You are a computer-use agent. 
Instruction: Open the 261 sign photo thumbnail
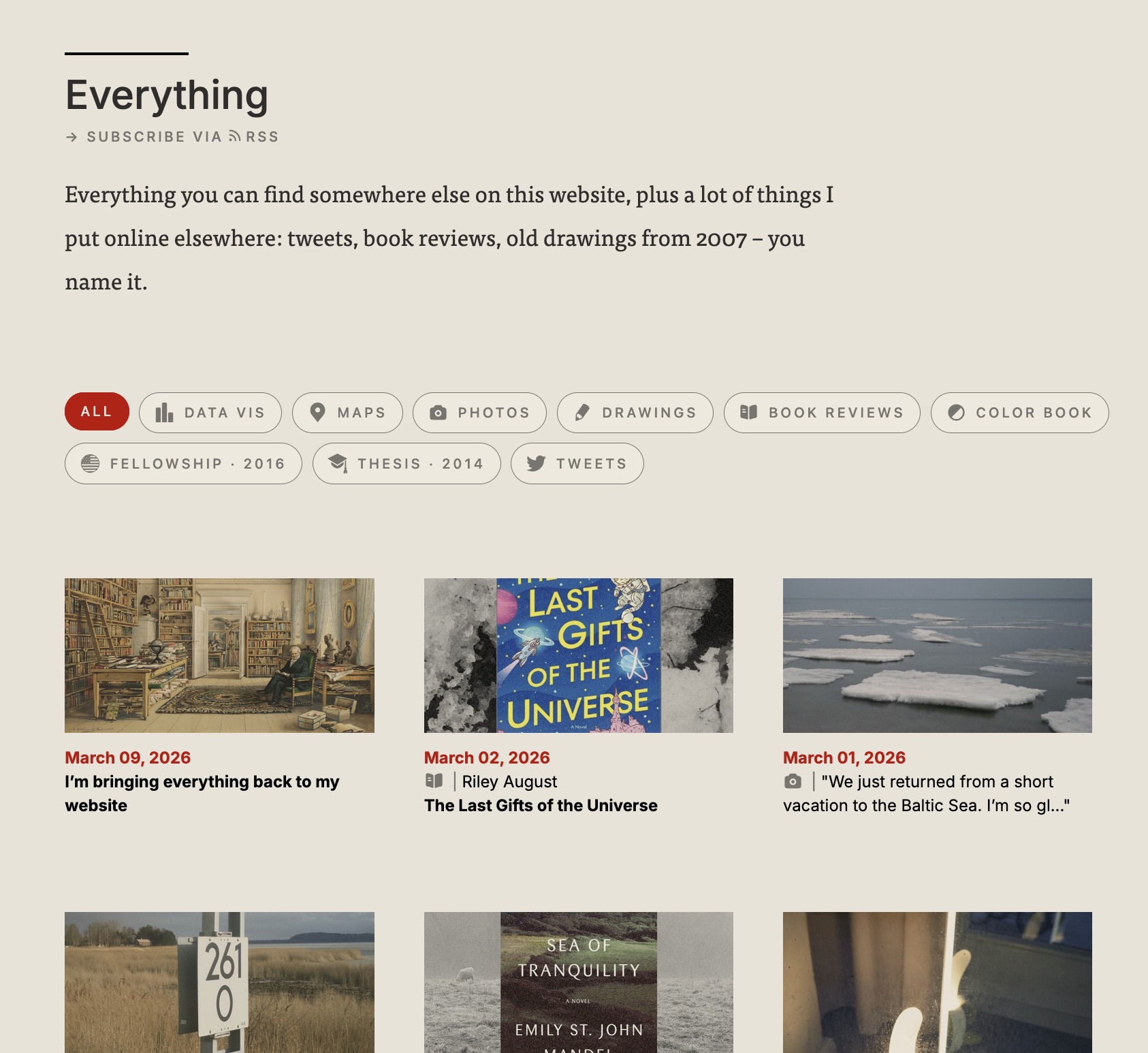[219, 982]
